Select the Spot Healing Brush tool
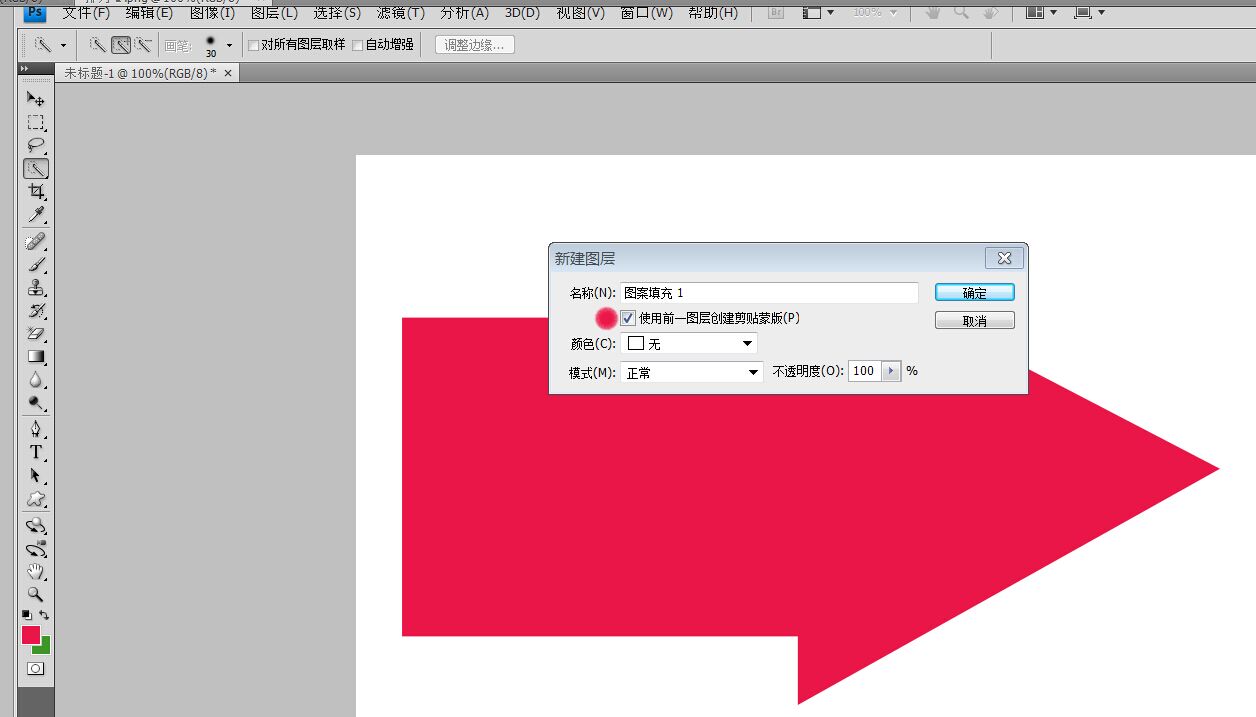The width and height of the screenshot is (1256, 717). pos(36,241)
